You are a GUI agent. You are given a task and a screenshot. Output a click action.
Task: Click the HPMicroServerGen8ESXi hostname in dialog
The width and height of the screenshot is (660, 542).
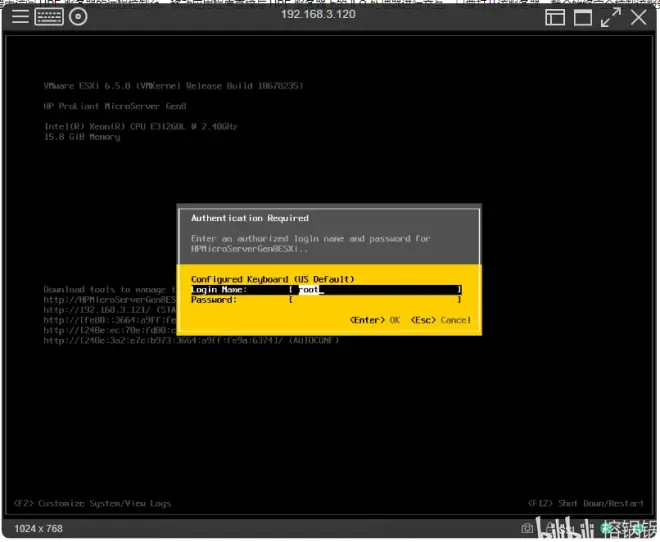point(249,249)
